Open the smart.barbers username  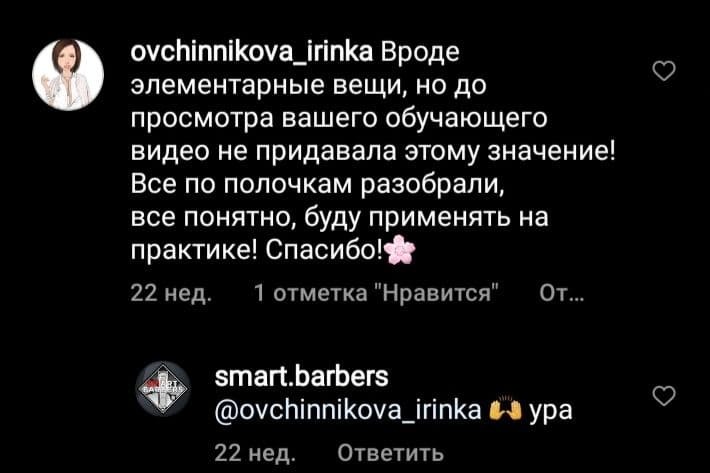click(x=302, y=376)
